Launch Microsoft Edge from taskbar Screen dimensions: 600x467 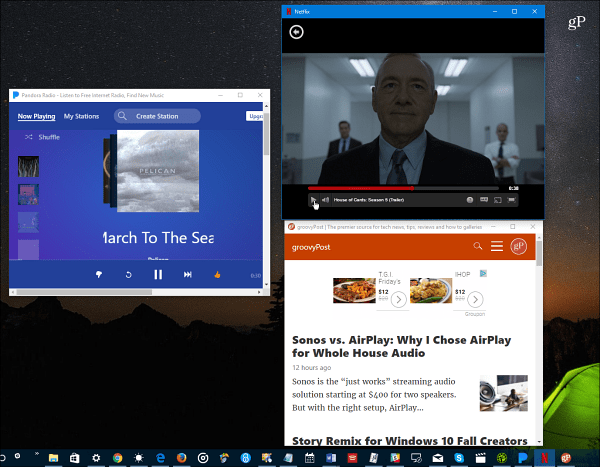(160, 457)
